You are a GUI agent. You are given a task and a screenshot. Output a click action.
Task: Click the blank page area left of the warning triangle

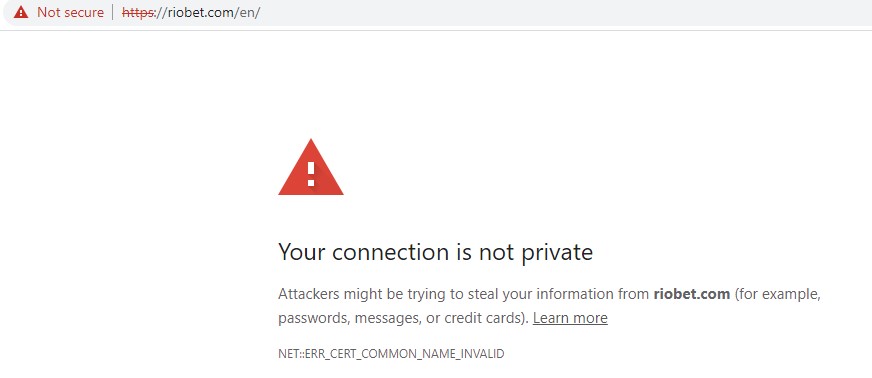pyautogui.click(x=139, y=167)
